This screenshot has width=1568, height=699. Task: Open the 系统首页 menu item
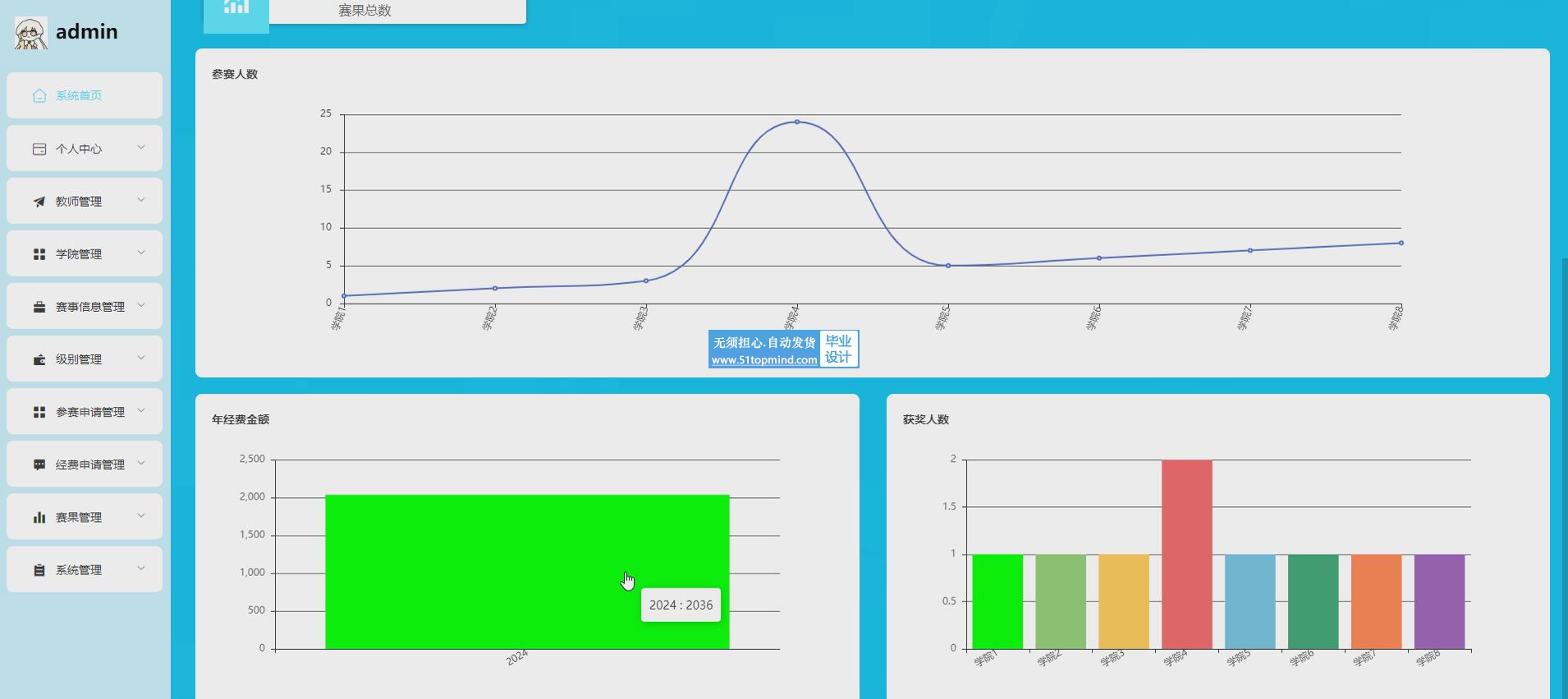pyautogui.click(x=85, y=95)
